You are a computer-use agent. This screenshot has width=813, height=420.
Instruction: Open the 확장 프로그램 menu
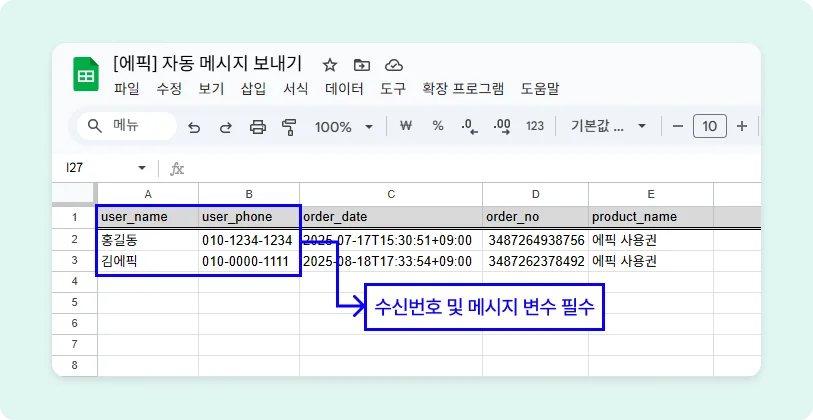463,89
